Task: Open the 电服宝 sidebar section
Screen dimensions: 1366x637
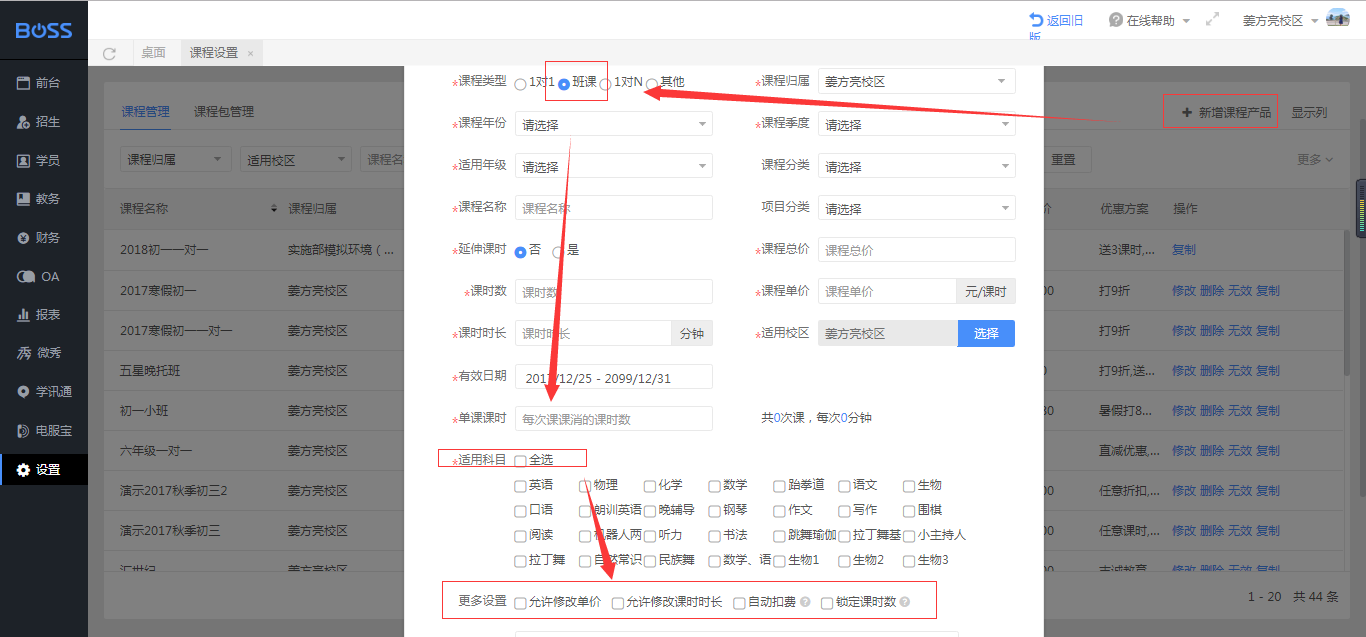Action: point(44,430)
